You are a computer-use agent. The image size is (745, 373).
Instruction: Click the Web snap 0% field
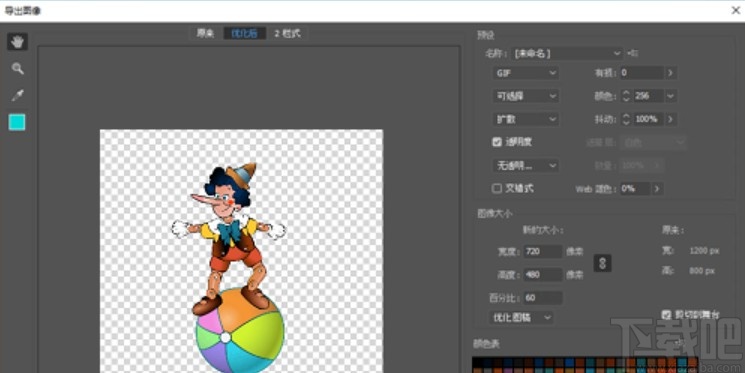pyautogui.click(x=635, y=189)
